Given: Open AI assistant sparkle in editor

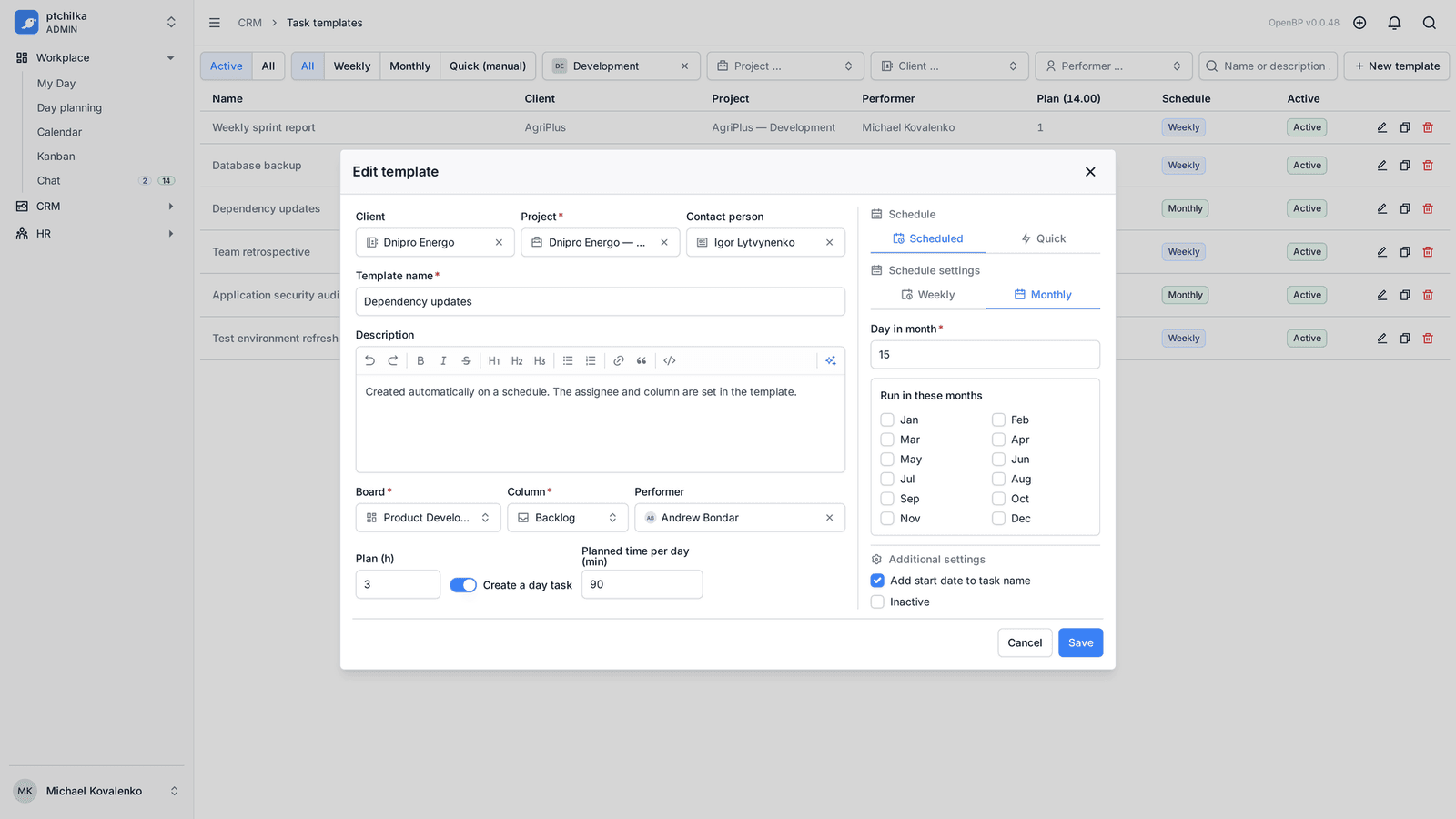Looking at the screenshot, I should [x=831, y=360].
